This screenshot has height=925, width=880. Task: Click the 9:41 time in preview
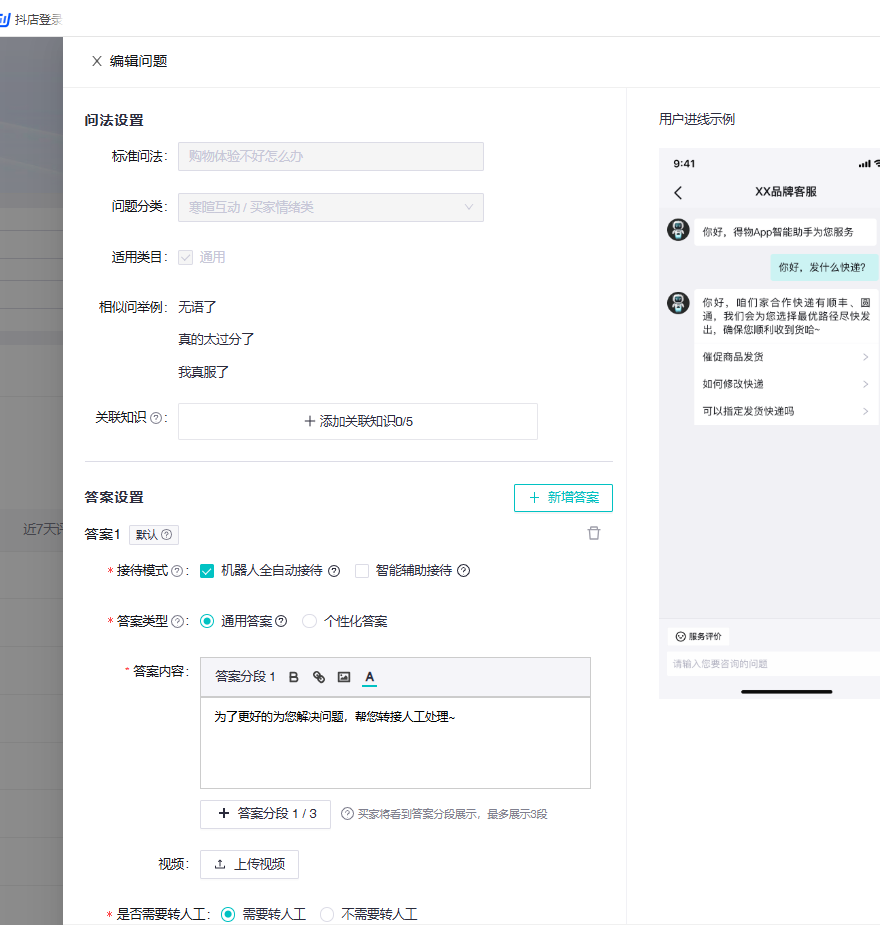point(684,163)
